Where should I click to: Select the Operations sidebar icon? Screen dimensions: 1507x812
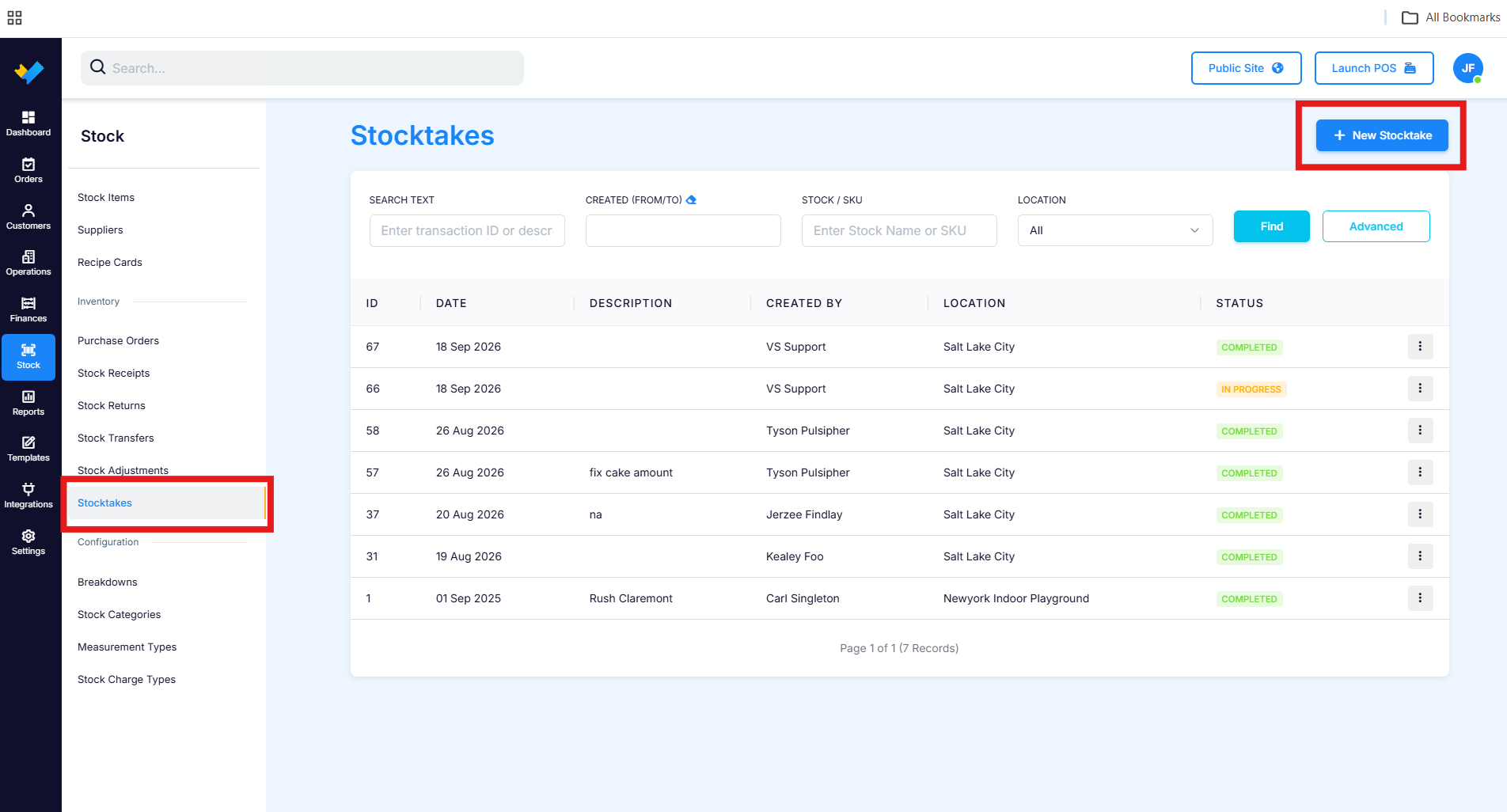28,263
